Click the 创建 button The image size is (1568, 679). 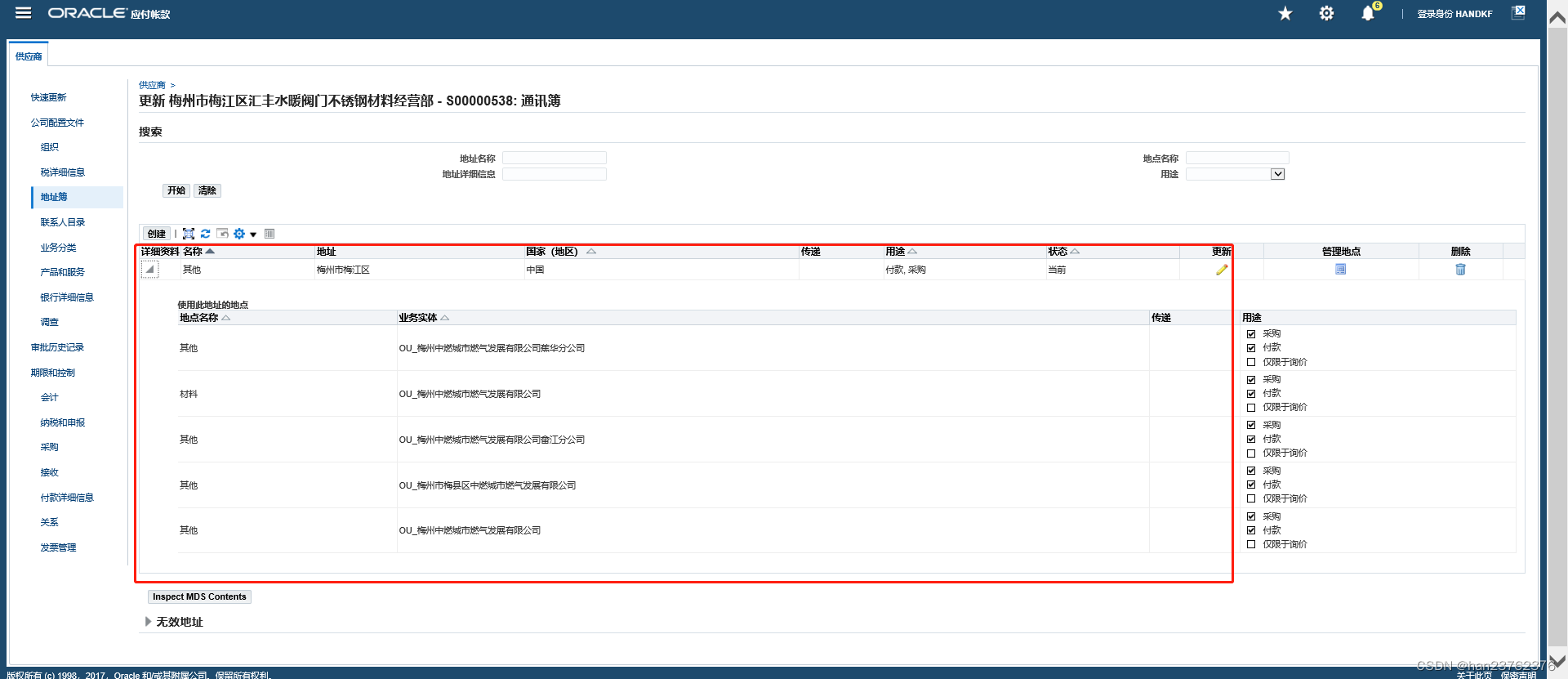pos(157,234)
